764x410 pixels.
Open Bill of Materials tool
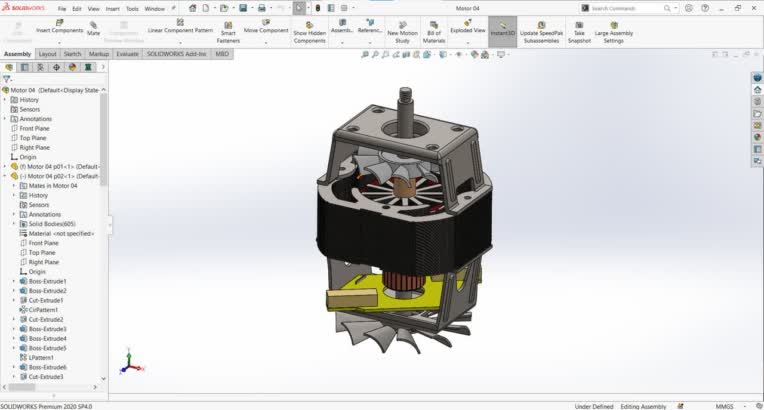pos(434,33)
